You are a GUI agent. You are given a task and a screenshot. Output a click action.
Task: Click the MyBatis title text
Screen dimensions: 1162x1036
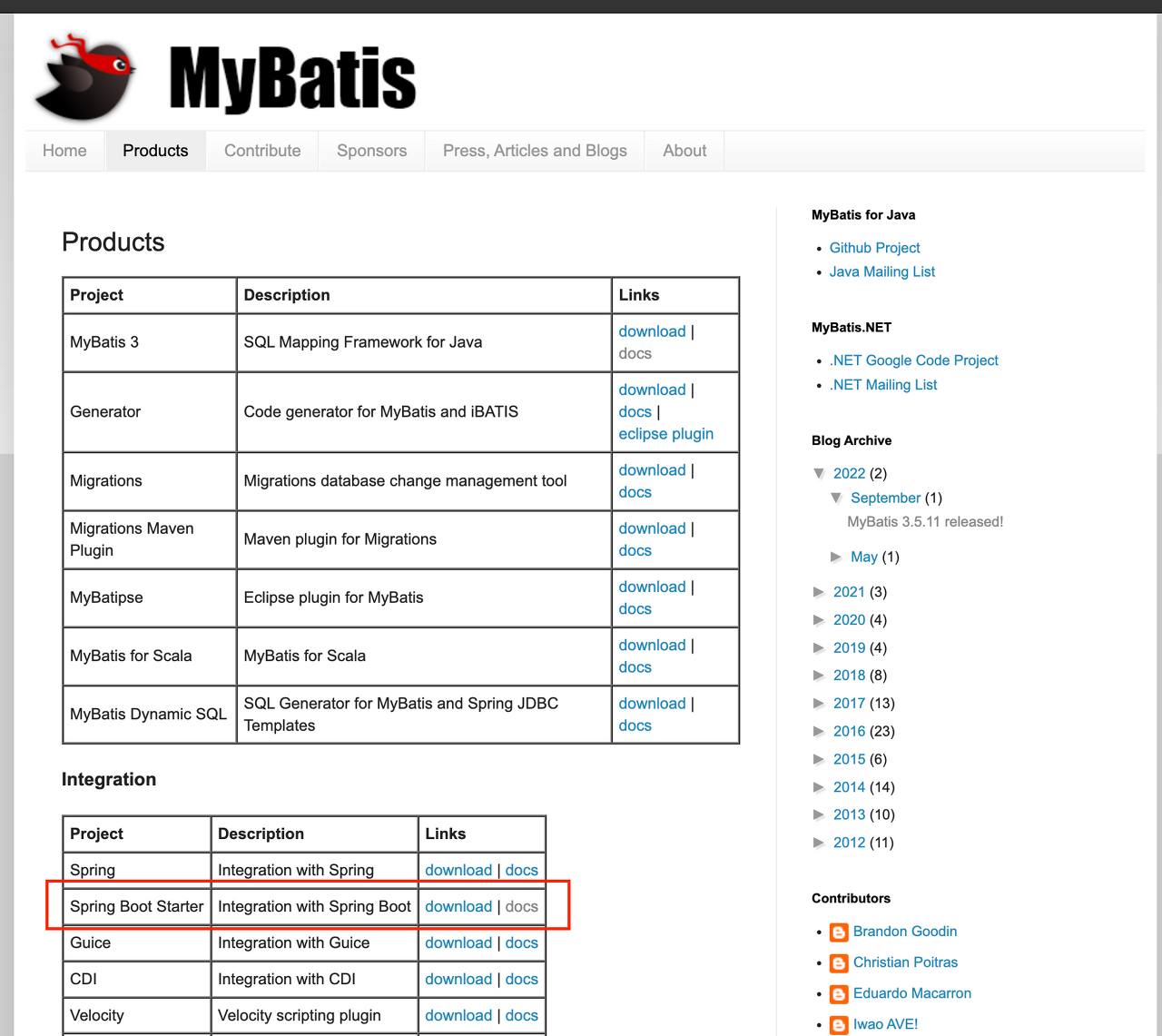[292, 80]
